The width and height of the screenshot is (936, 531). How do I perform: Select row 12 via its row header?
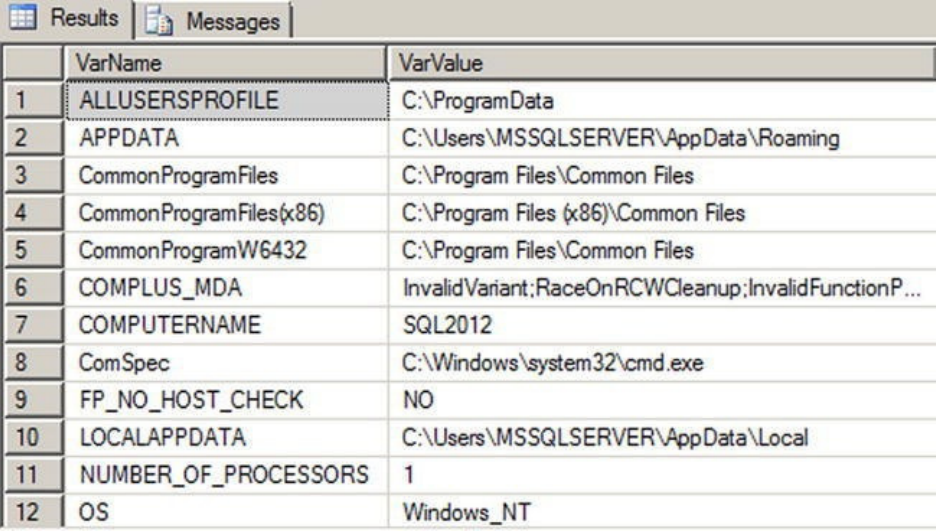pos(33,512)
